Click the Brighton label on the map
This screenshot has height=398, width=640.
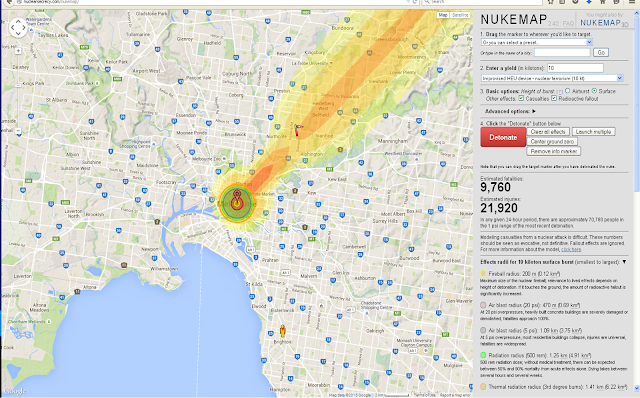click(x=282, y=342)
